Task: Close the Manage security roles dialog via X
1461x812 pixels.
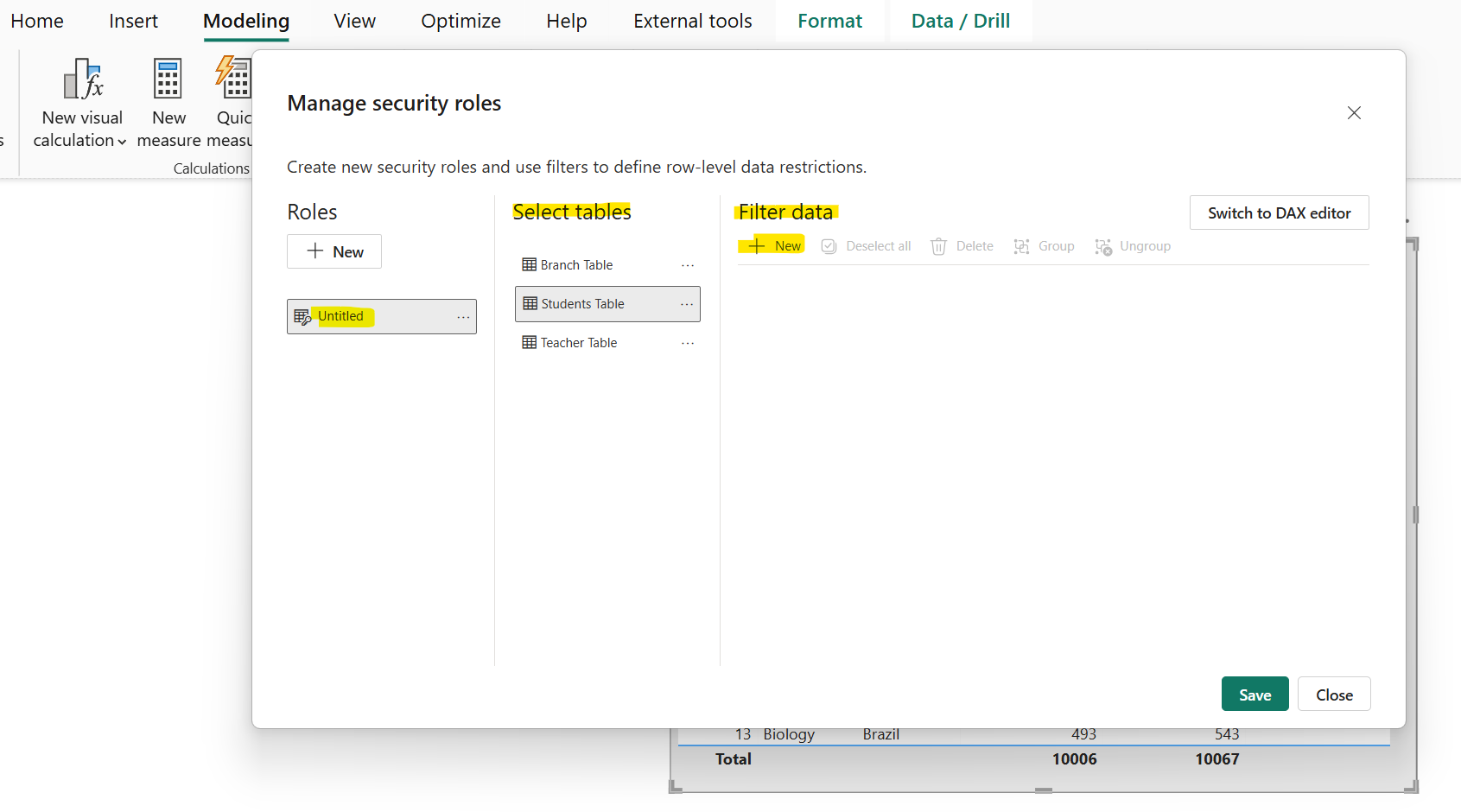Action: tap(1354, 113)
